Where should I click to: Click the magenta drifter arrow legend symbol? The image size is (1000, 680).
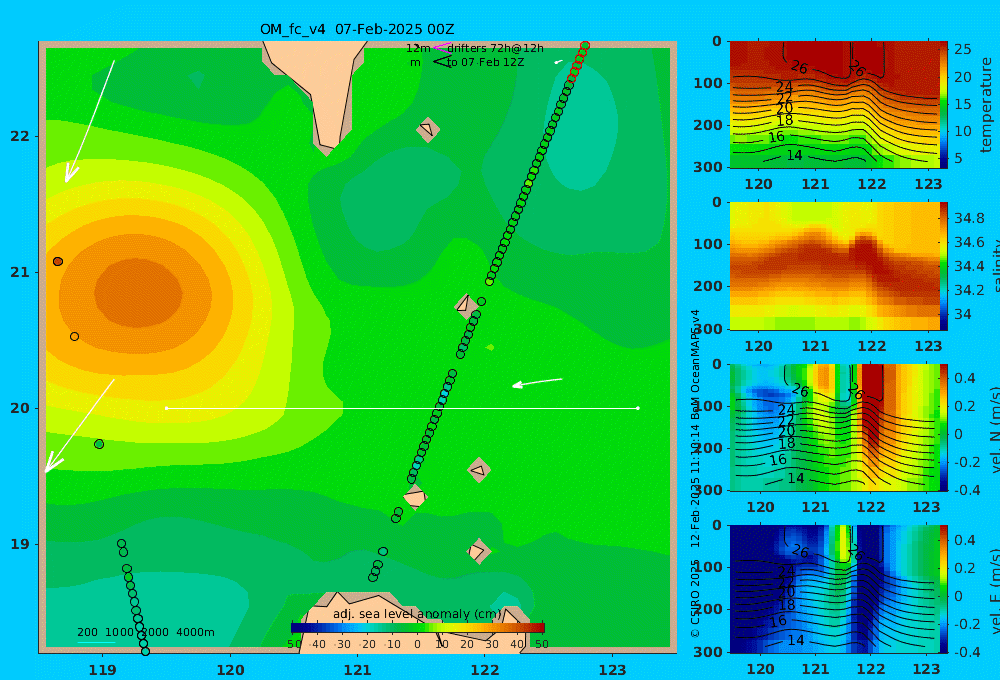point(441,47)
